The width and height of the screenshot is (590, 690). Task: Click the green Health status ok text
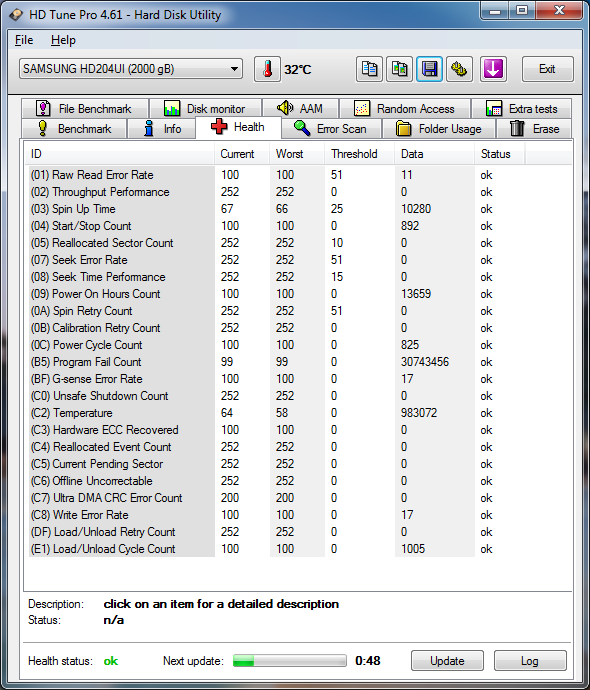(111, 661)
